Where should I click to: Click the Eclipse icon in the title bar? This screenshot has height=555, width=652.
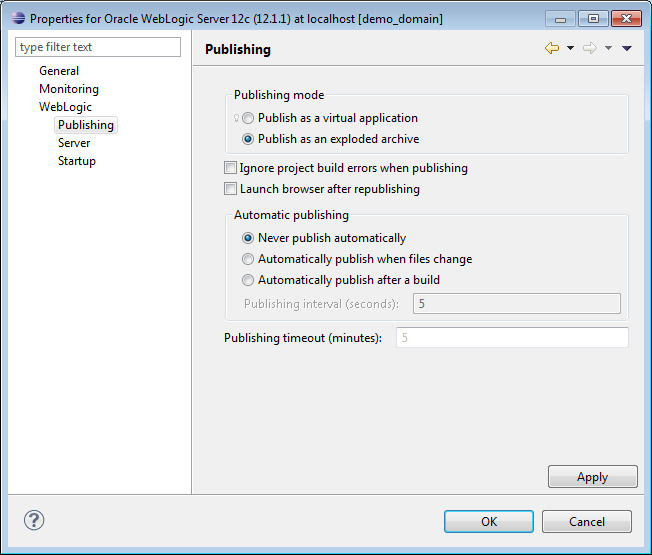point(18,18)
